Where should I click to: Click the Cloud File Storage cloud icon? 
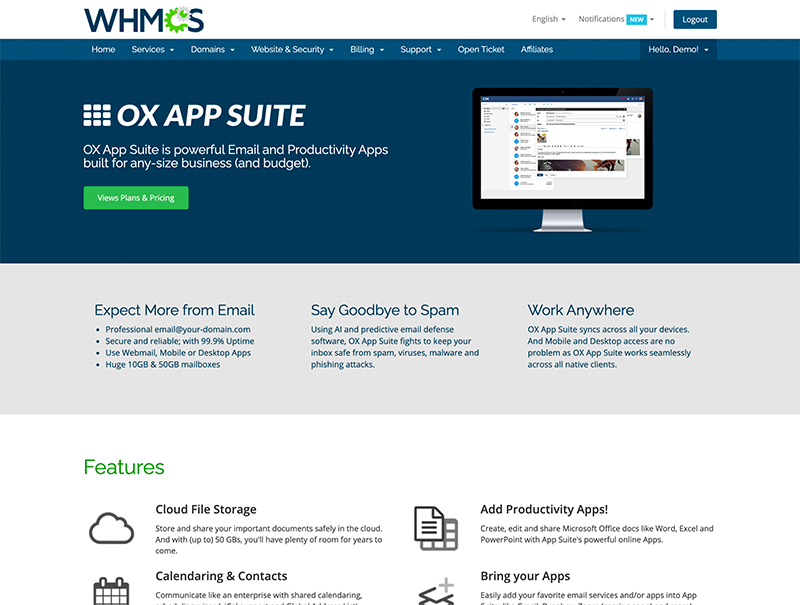pyautogui.click(x=111, y=528)
